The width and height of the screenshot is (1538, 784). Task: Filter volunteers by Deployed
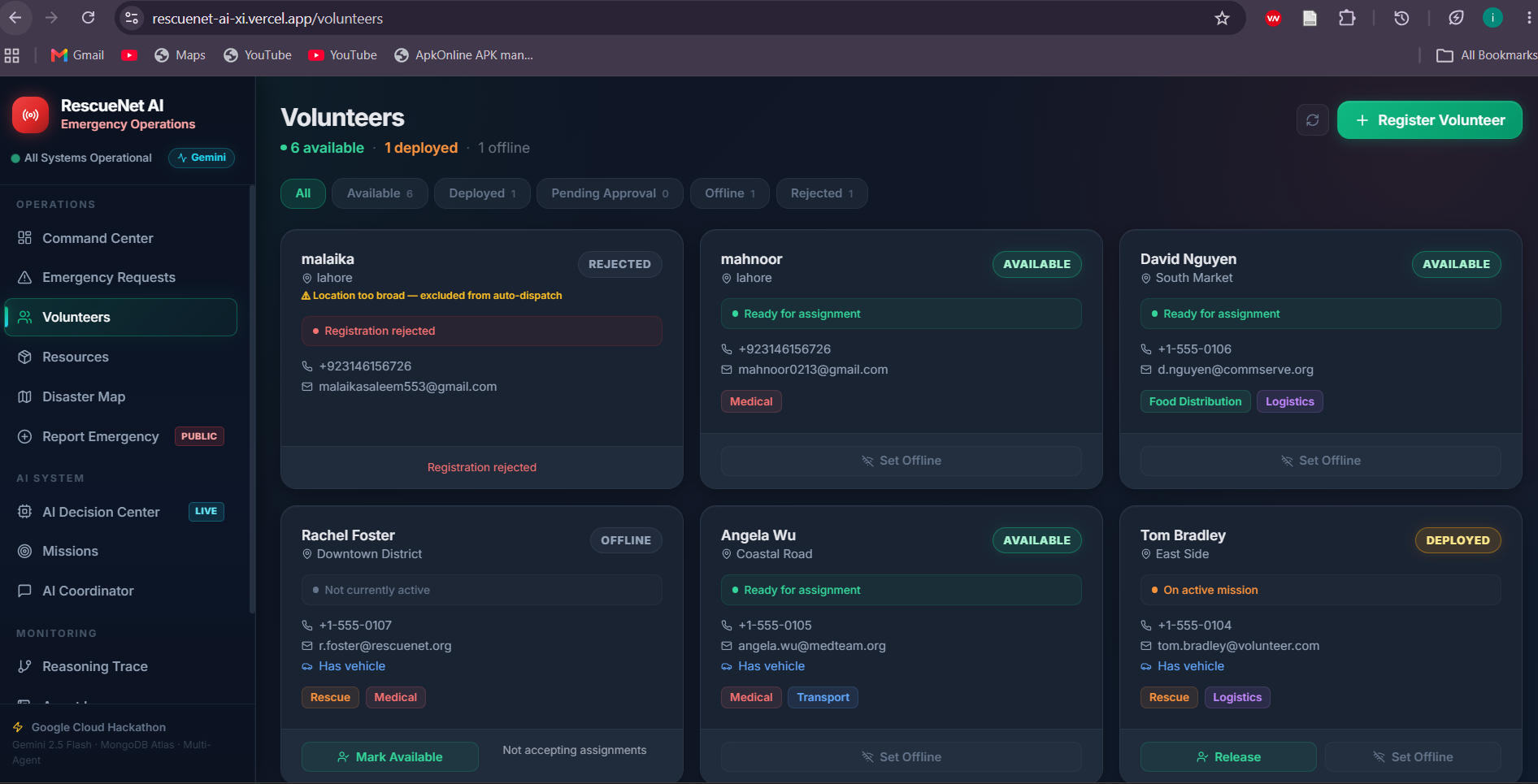(482, 193)
